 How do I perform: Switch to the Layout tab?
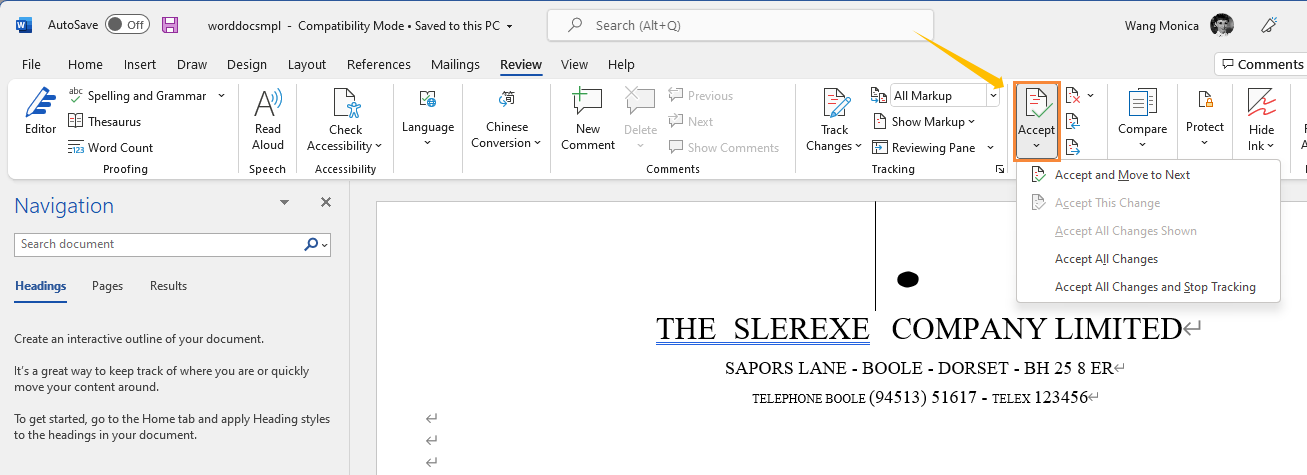coord(307,64)
